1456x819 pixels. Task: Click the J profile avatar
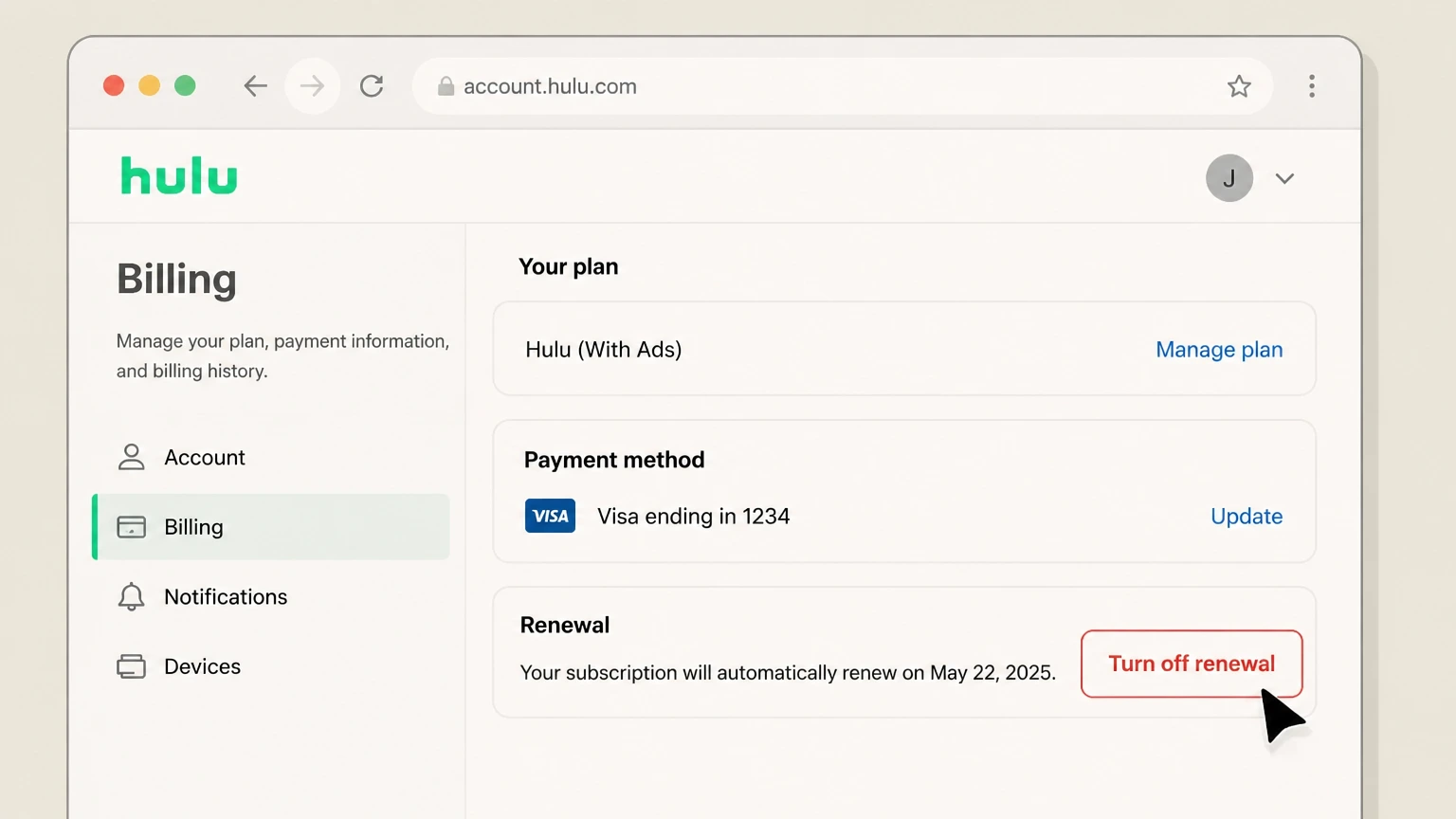click(1229, 178)
